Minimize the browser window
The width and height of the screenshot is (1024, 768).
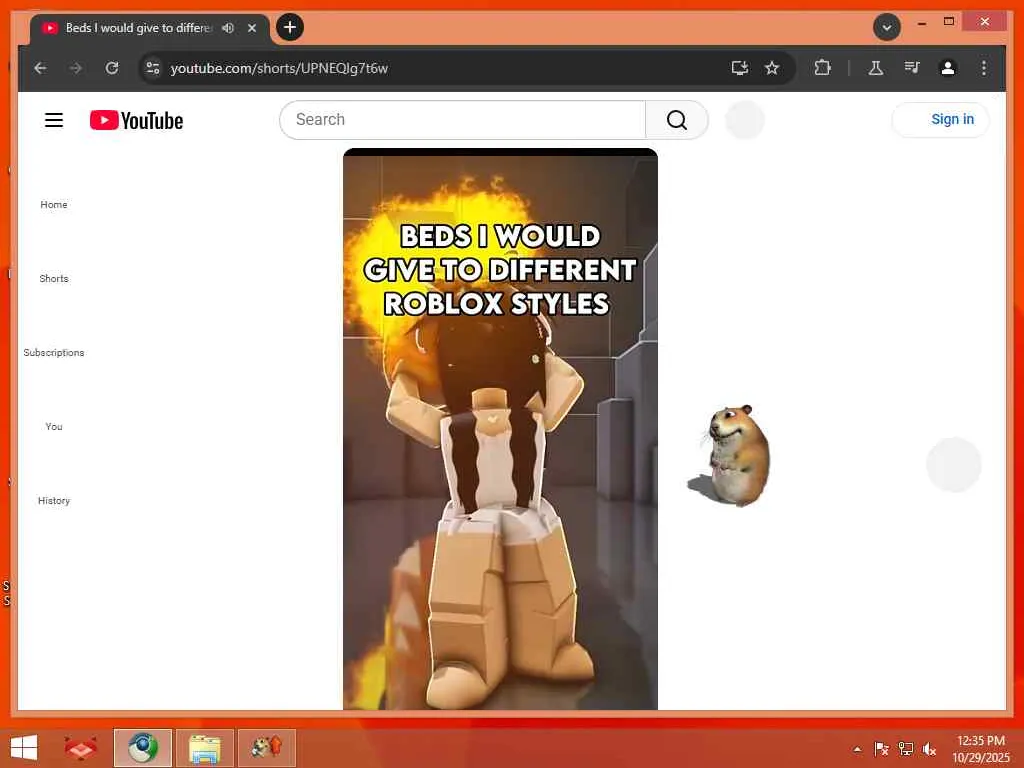point(921,23)
